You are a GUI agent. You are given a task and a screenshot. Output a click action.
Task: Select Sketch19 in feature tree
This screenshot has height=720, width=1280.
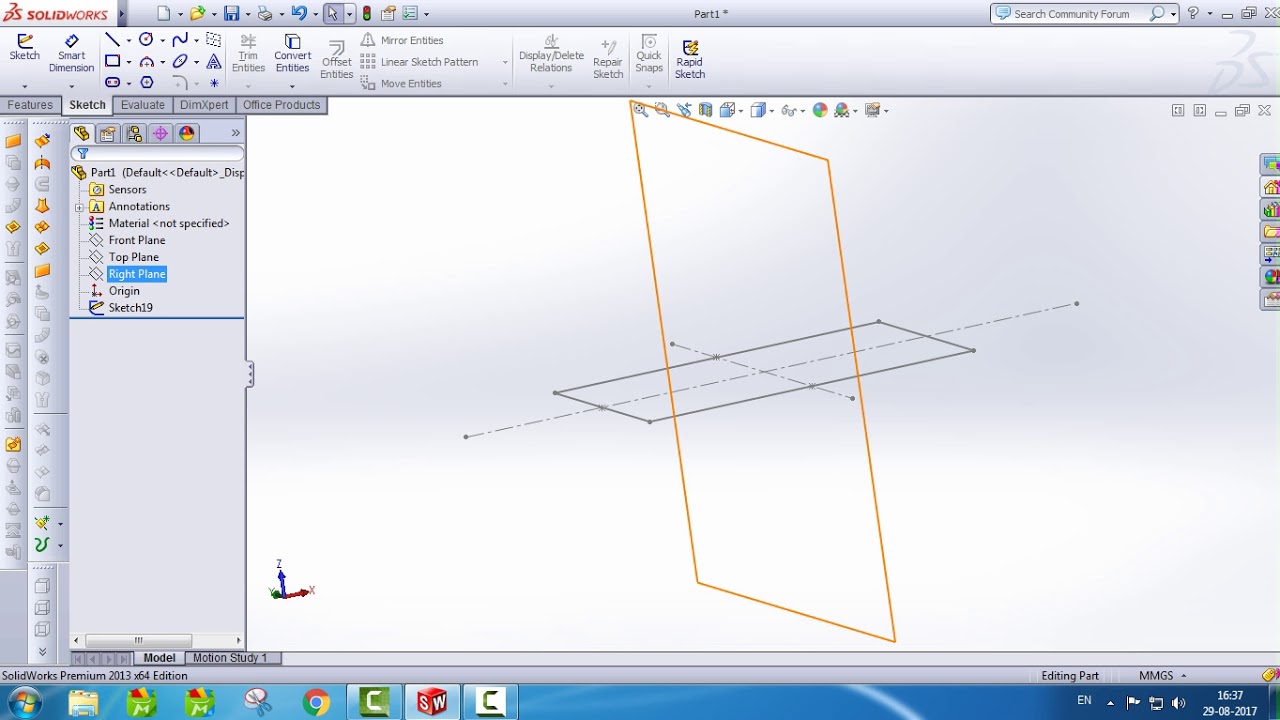[130, 308]
